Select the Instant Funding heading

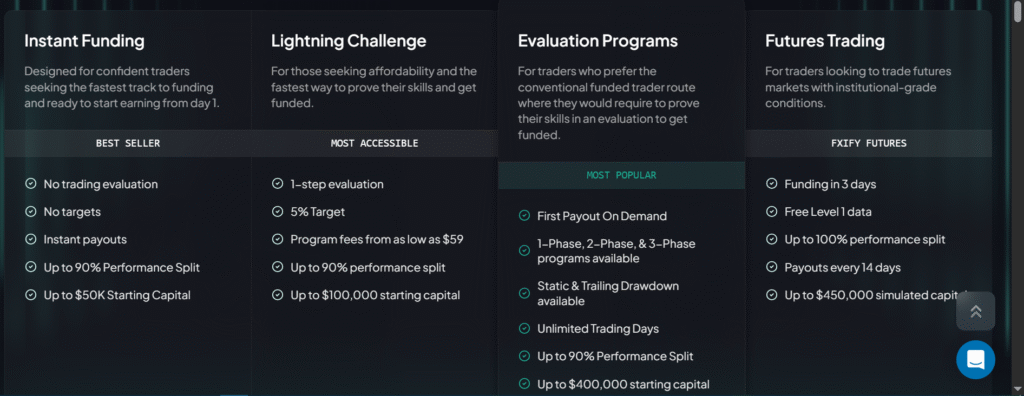coord(84,41)
